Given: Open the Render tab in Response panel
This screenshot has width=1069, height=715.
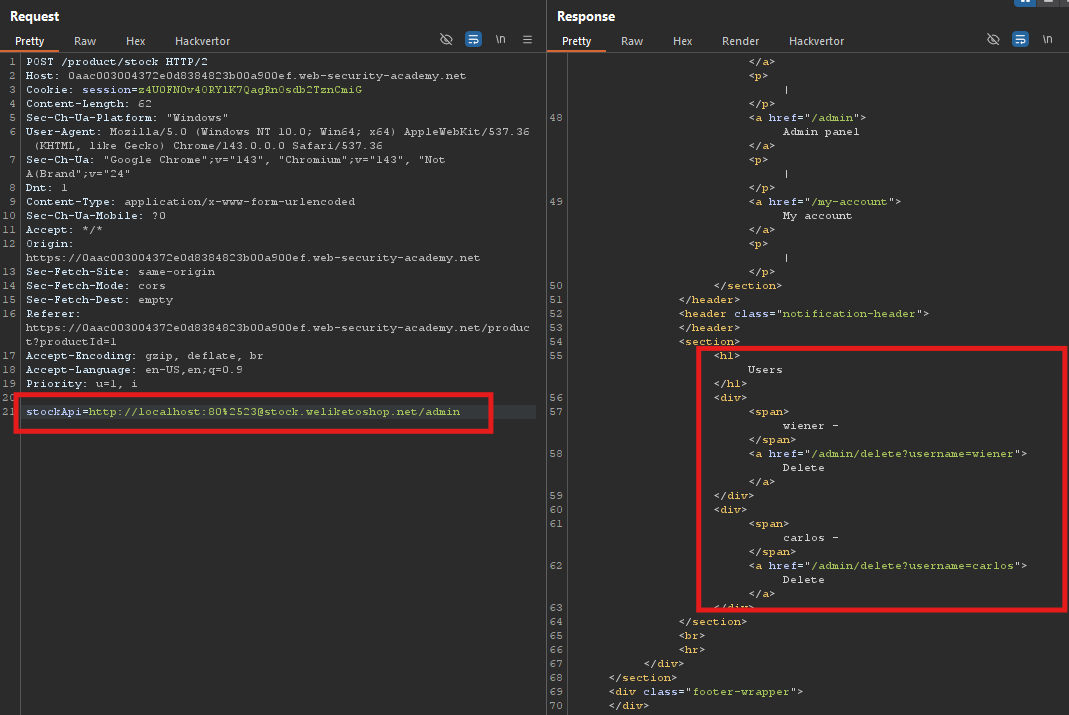Looking at the screenshot, I should 740,41.
